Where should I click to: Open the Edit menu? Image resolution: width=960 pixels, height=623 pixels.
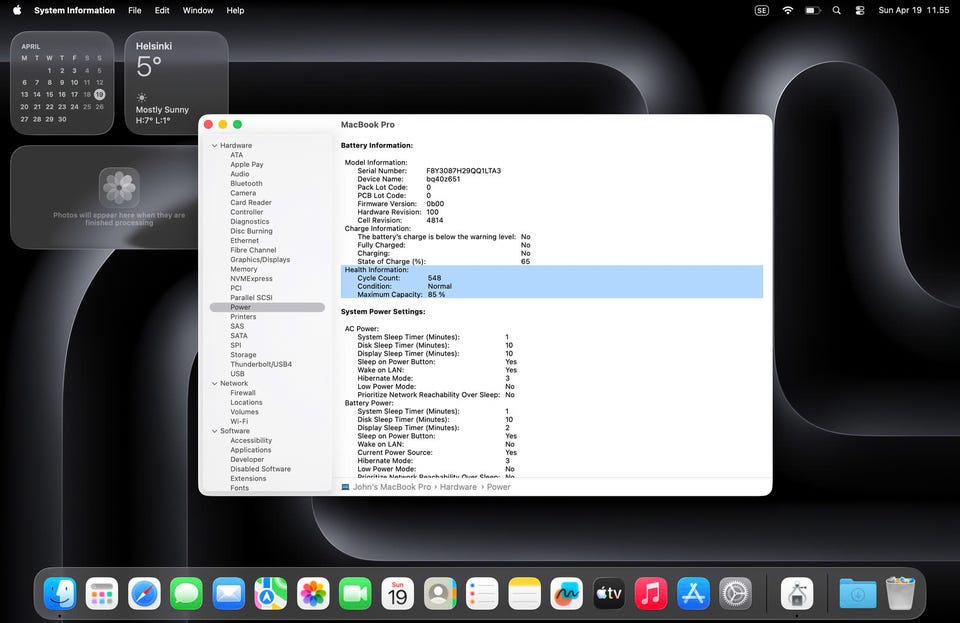[x=162, y=10]
